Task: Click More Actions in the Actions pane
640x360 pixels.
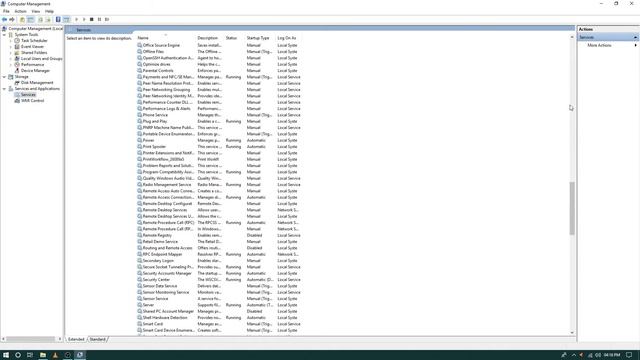Action: tap(599, 45)
